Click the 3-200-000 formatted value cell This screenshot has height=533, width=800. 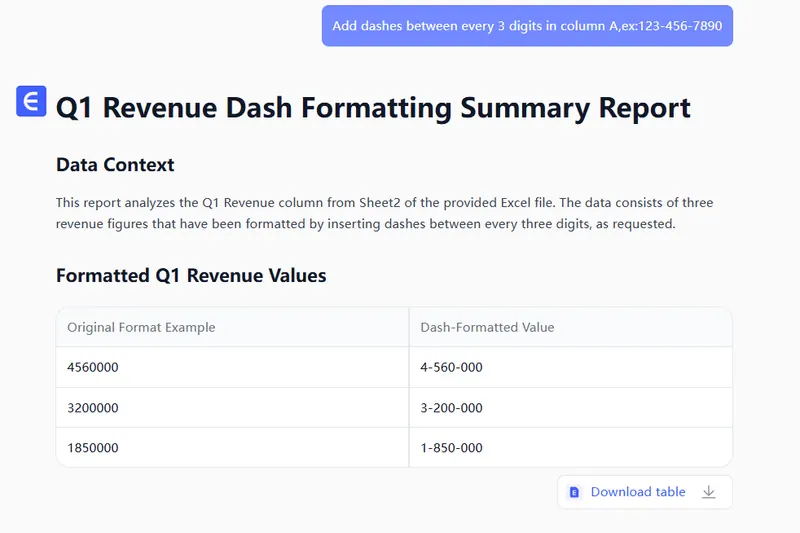451,408
